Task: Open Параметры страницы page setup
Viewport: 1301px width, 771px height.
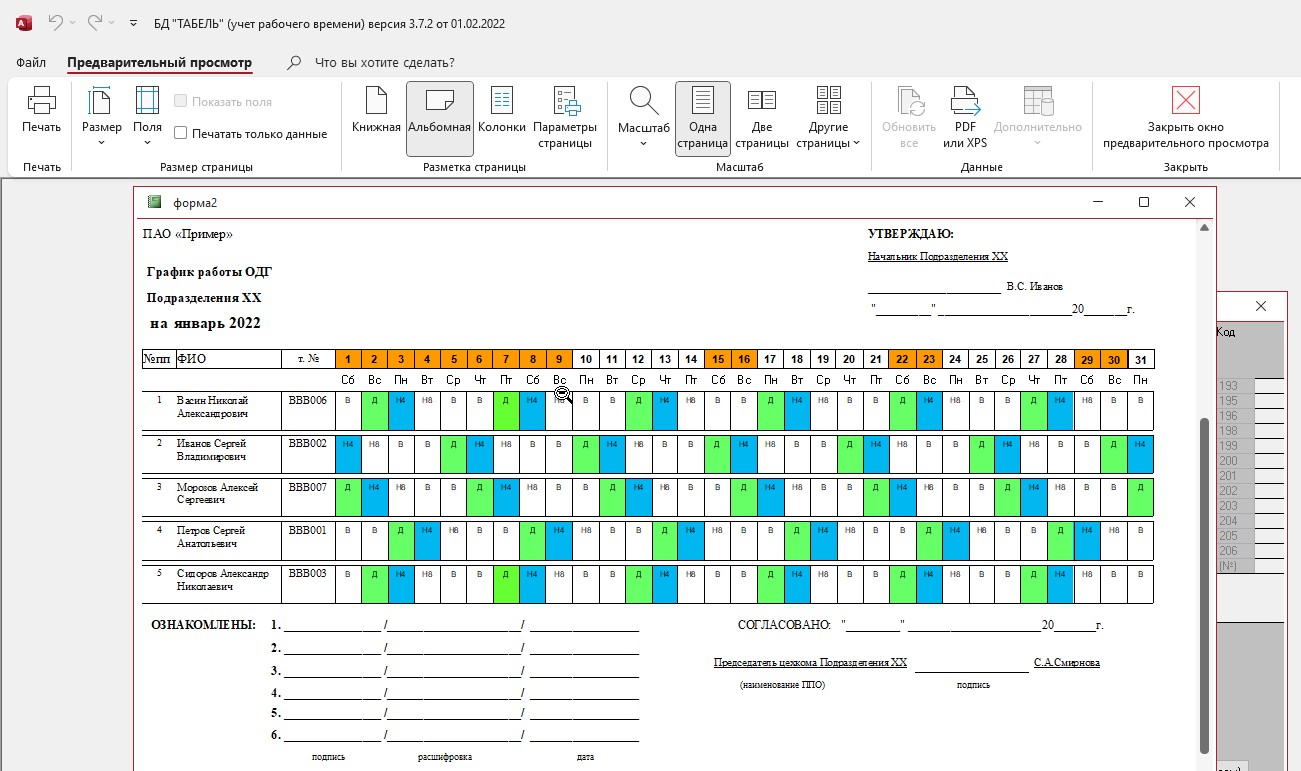Action: [565, 117]
